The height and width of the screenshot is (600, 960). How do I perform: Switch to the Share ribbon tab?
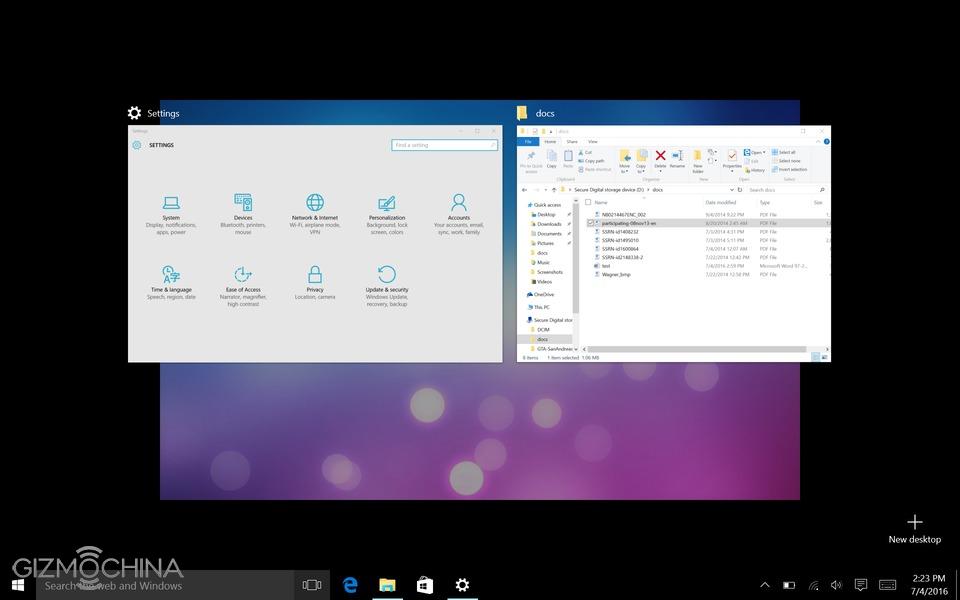pos(572,141)
